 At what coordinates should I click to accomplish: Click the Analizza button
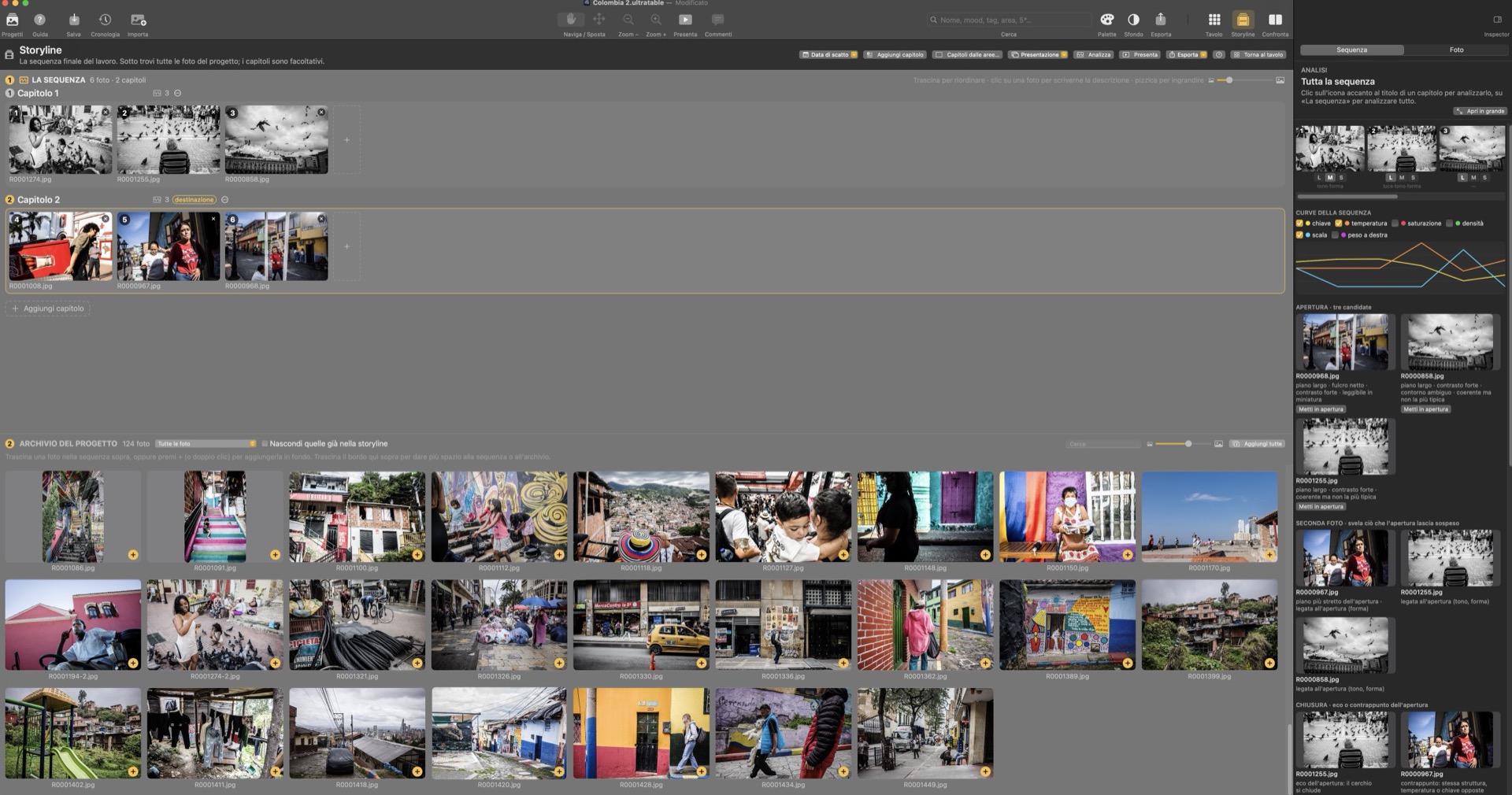[1094, 55]
